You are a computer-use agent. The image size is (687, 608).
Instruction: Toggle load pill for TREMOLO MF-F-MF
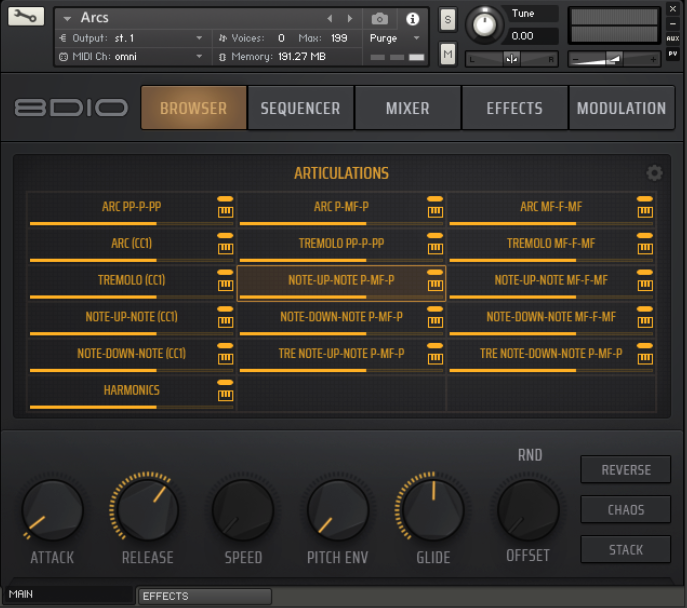[645, 236]
